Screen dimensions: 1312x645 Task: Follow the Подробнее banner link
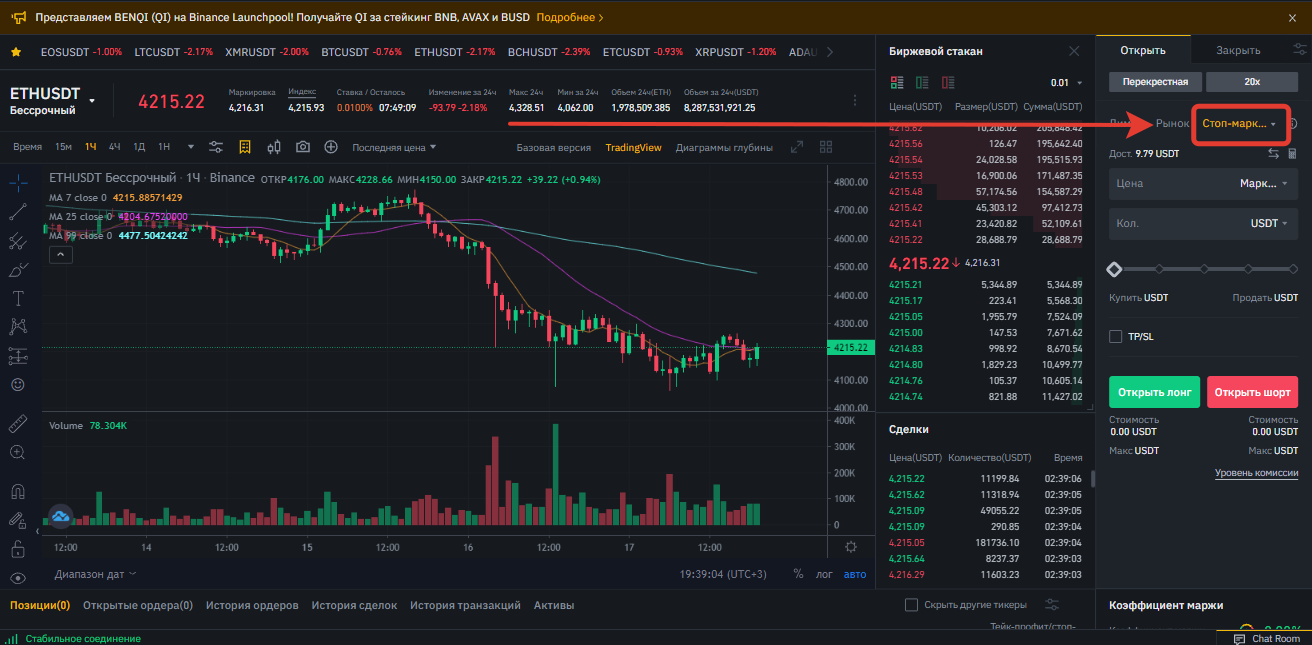pyautogui.click(x=569, y=18)
